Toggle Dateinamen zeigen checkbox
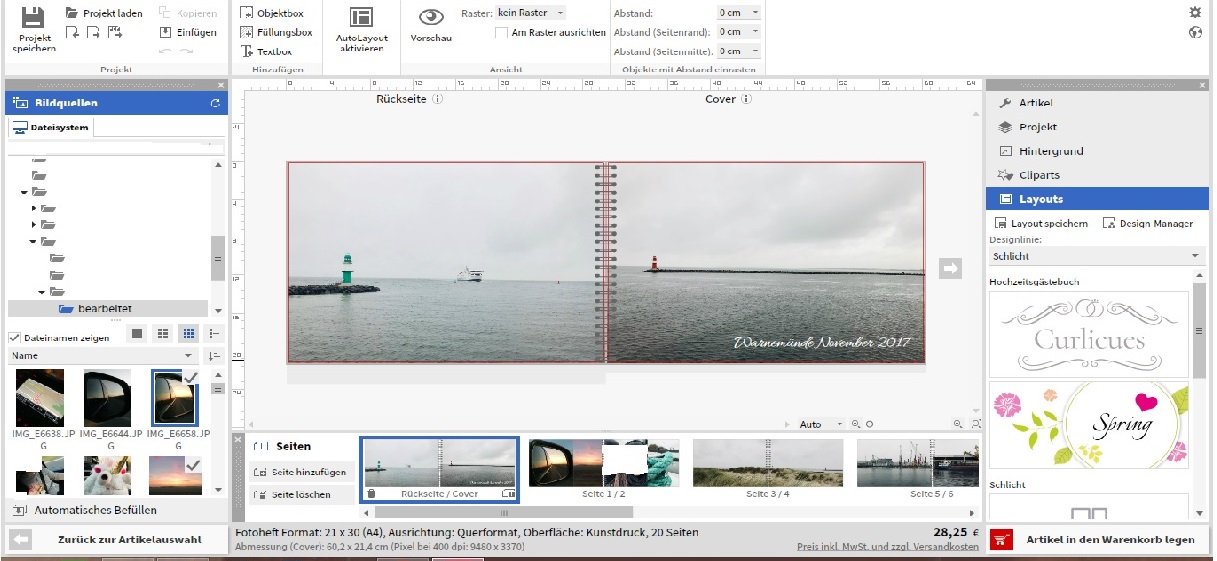The height and width of the screenshot is (561, 1217). 15,337
